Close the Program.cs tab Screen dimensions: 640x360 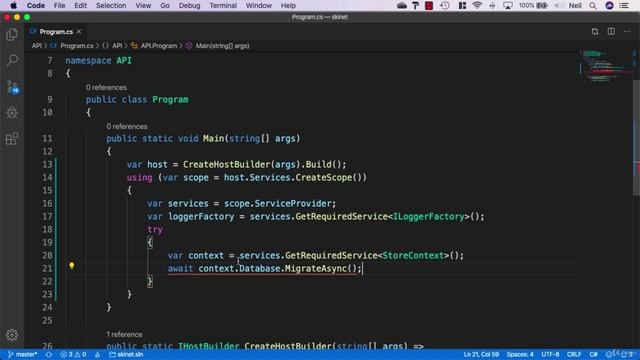coord(79,31)
